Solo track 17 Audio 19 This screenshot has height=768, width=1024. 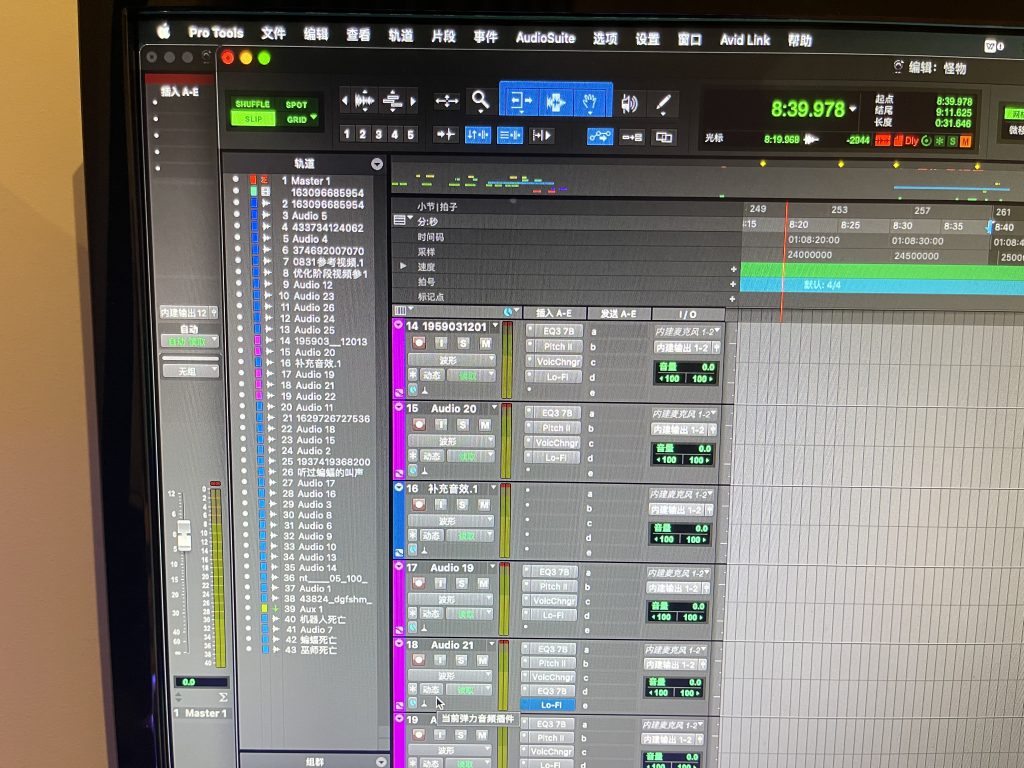pos(462,583)
